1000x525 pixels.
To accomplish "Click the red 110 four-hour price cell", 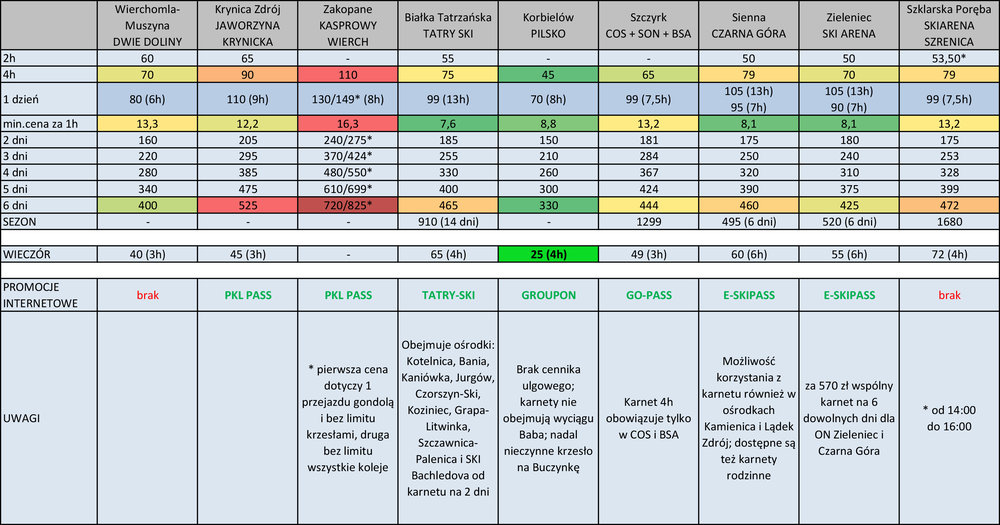I will click(348, 75).
